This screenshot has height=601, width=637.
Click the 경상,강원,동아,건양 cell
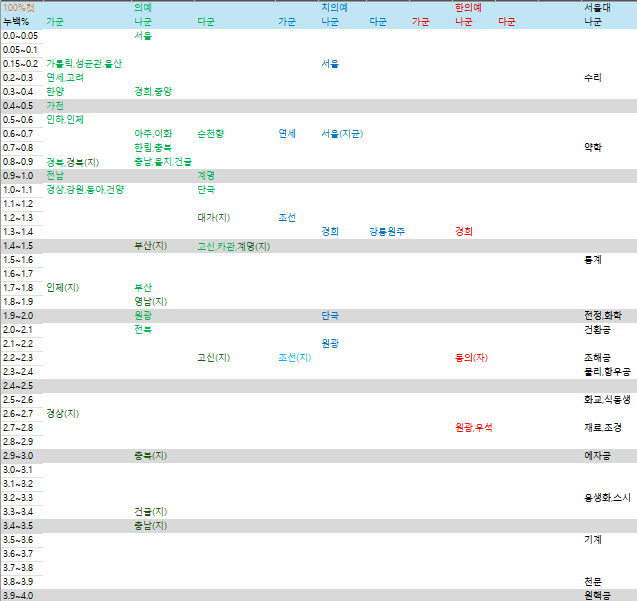point(86,189)
